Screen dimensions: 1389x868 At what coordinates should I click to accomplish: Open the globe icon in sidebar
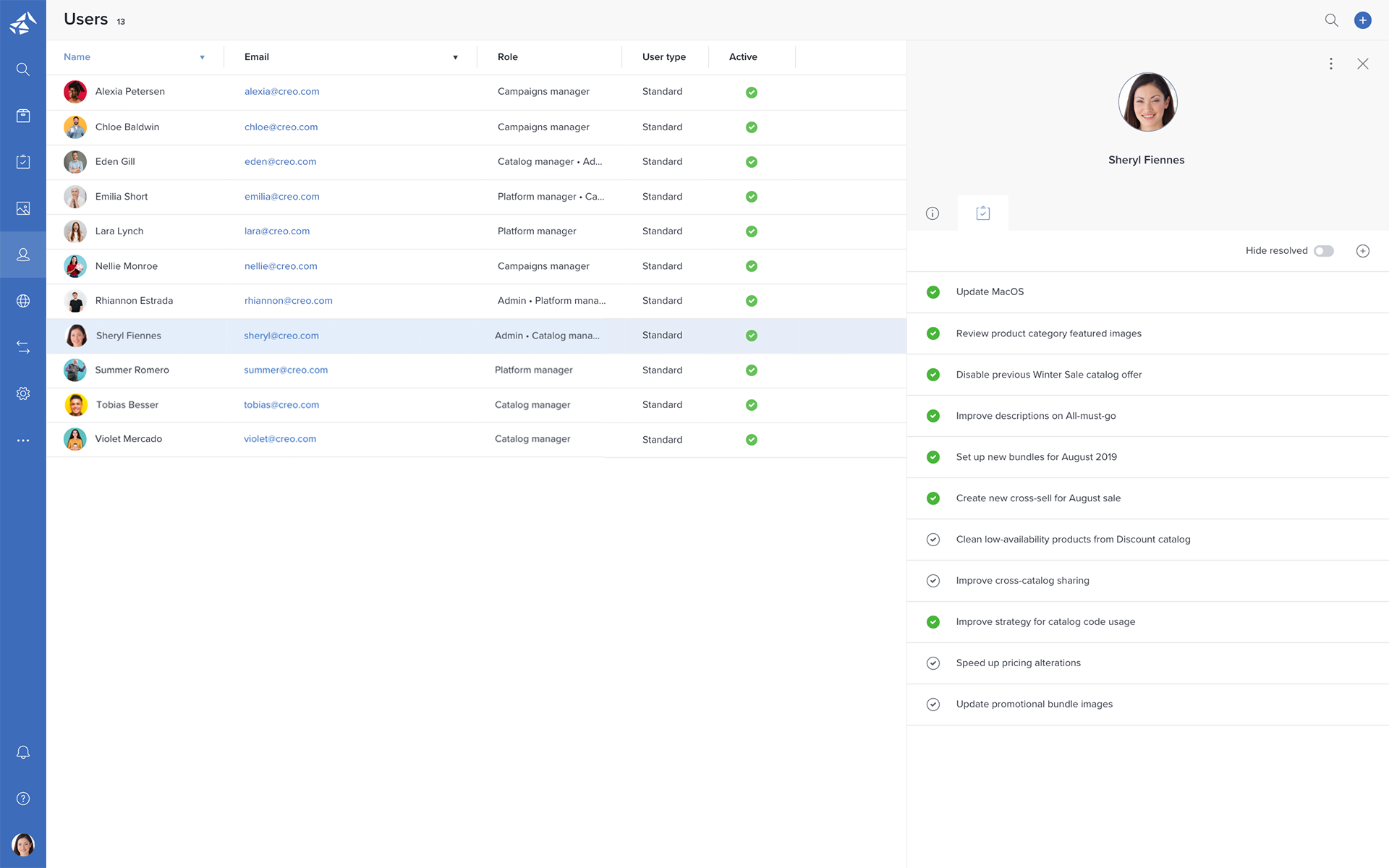[x=23, y=301]
